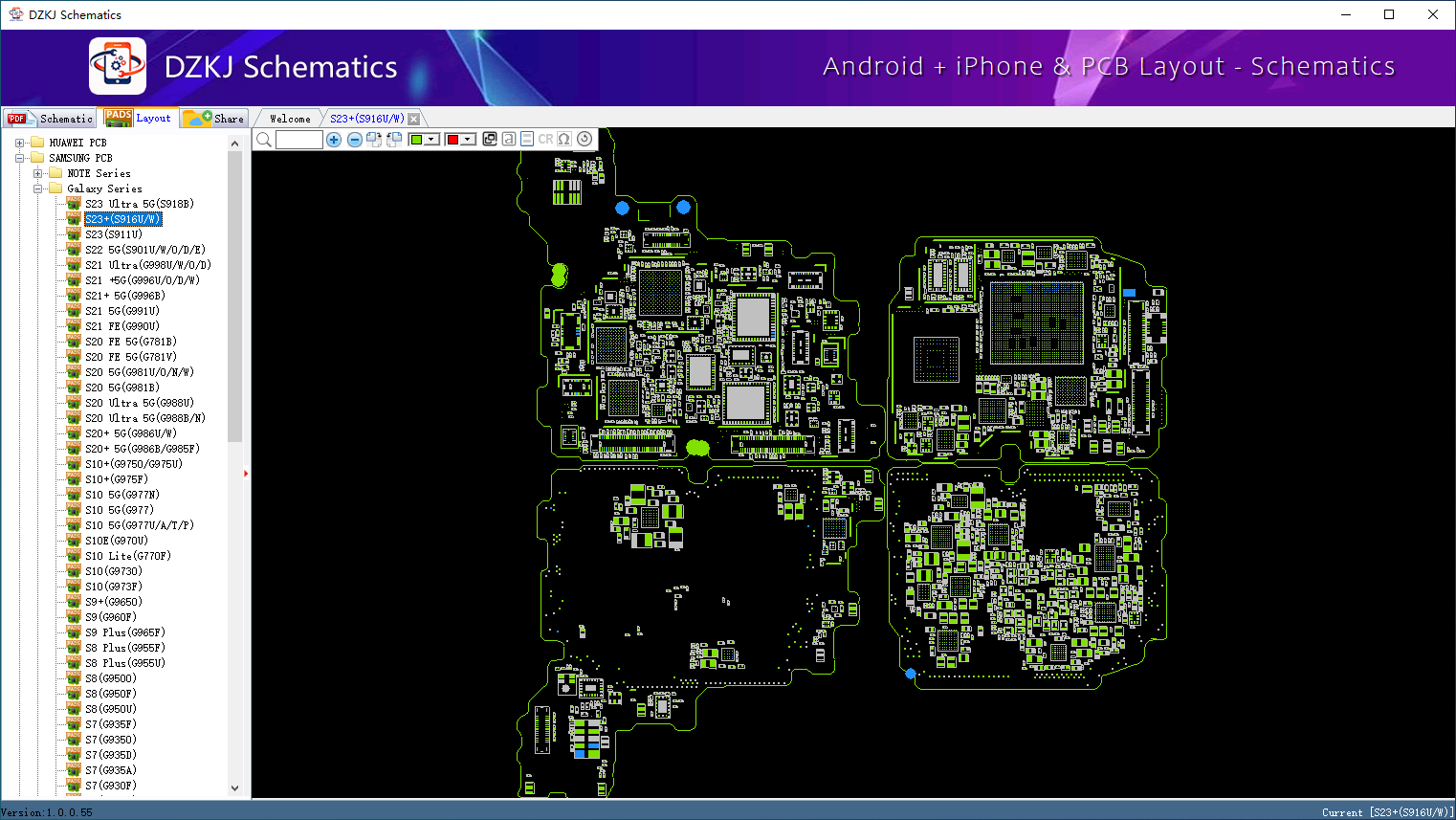Expand the NOTE Series node
The height and width of the screenshot is (820, 1456).
tap(37, 173)
